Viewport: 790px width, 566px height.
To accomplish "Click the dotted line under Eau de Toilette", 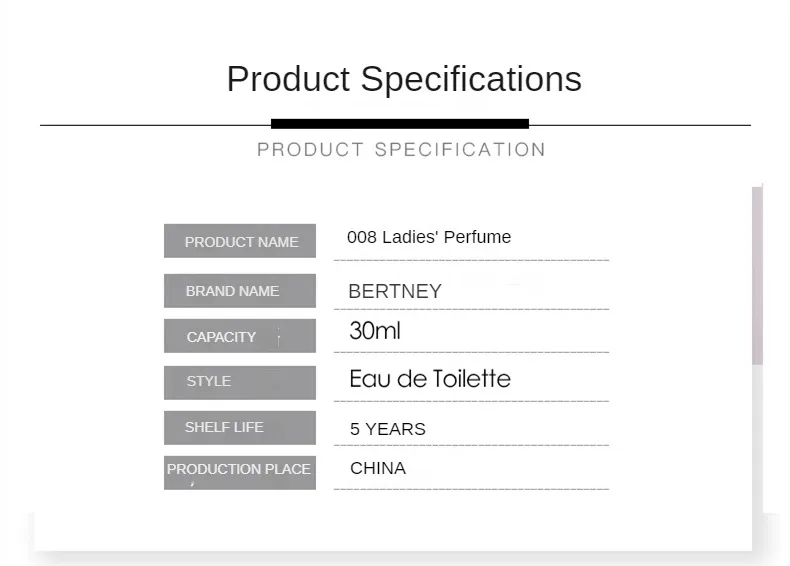I will [471, 400].
